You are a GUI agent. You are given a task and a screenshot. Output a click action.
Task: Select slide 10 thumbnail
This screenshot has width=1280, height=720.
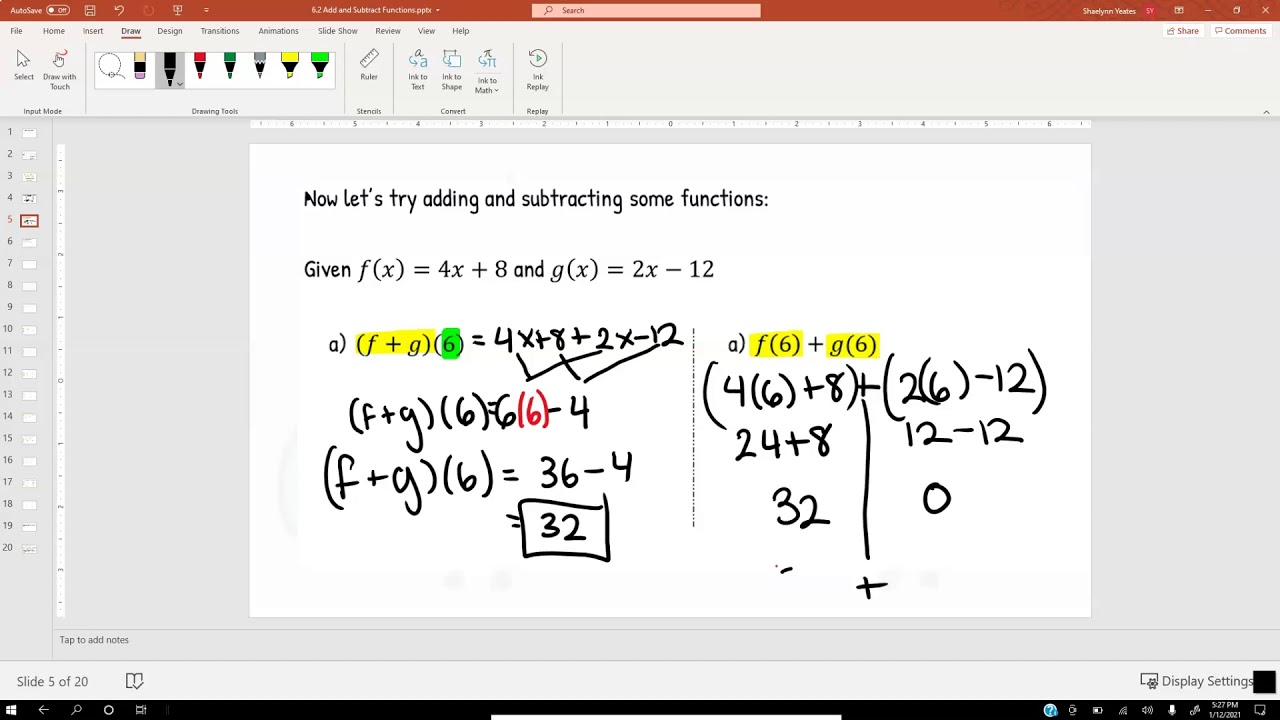point(29,329)
